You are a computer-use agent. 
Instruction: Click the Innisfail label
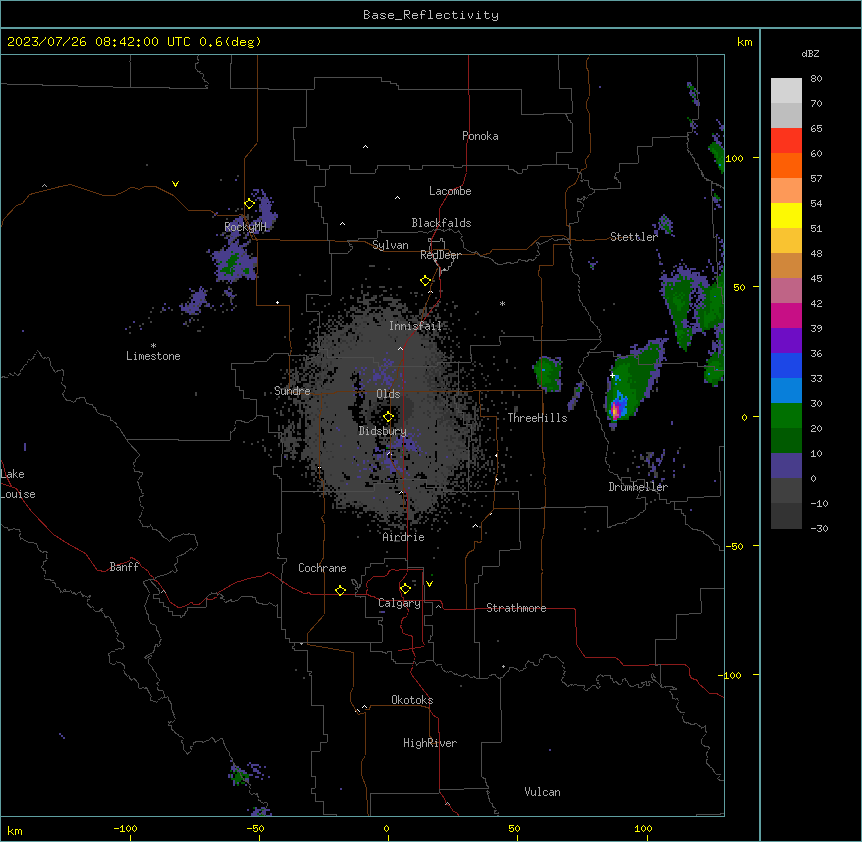coord(415,326)
